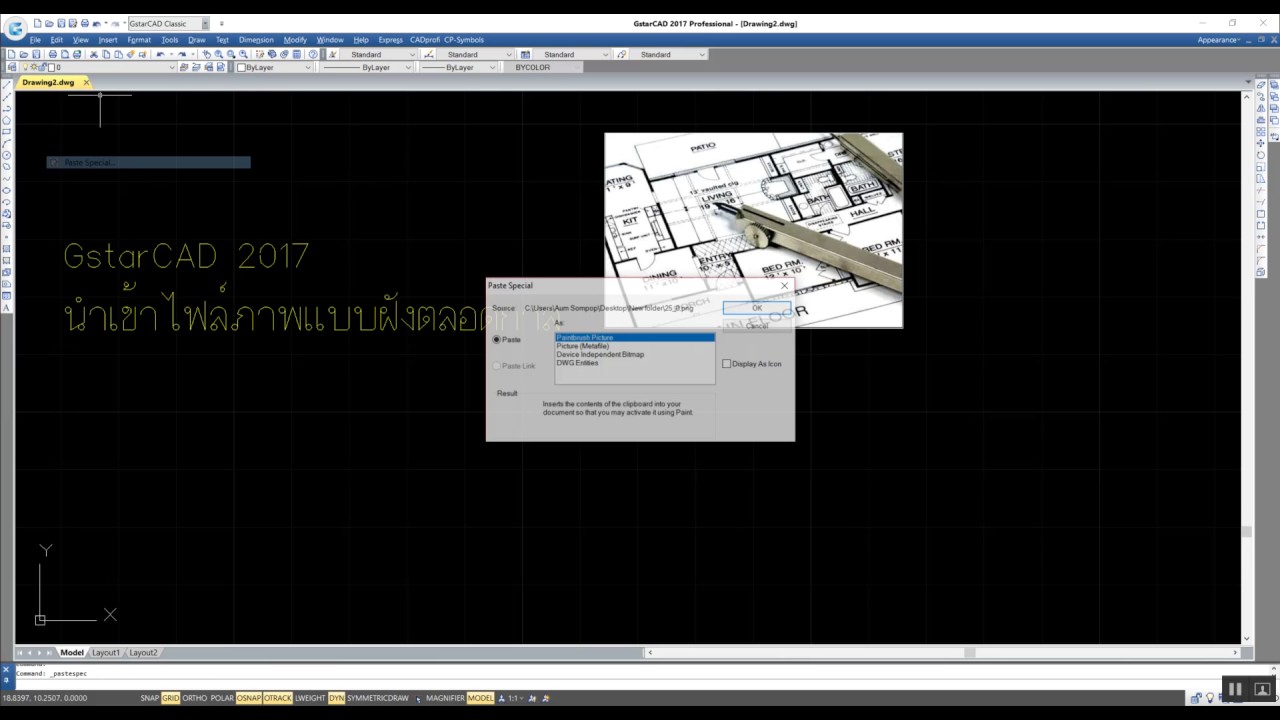The image size is (1280, 720).
Task: Open the Edit menu
Action: point(57,40)
